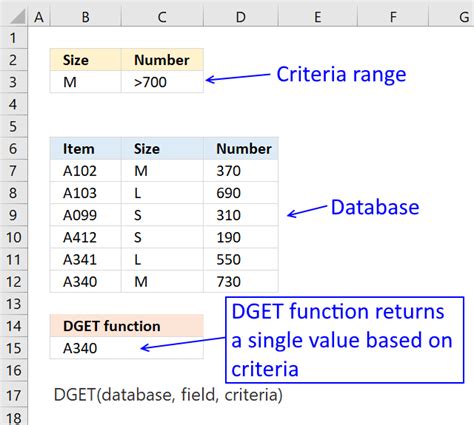Image resolution: width=474 pixels, height=425 pixels.
Task: Select column F header
Action: pos(393,17)
